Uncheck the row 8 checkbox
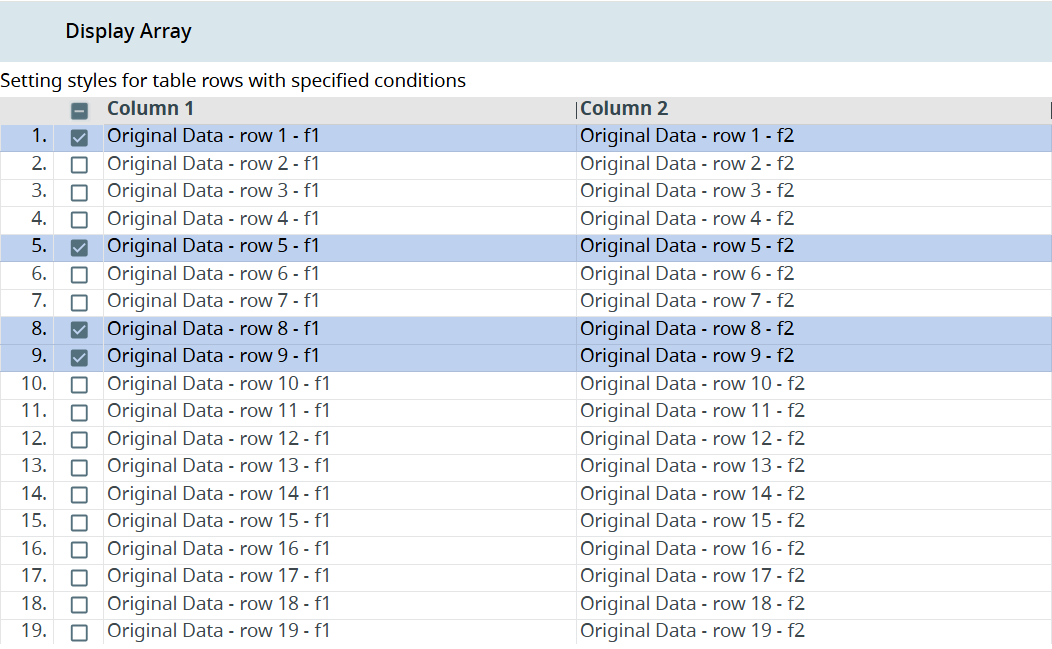The height and width of the screenshot is (649, 1052). tap(80, 330)
